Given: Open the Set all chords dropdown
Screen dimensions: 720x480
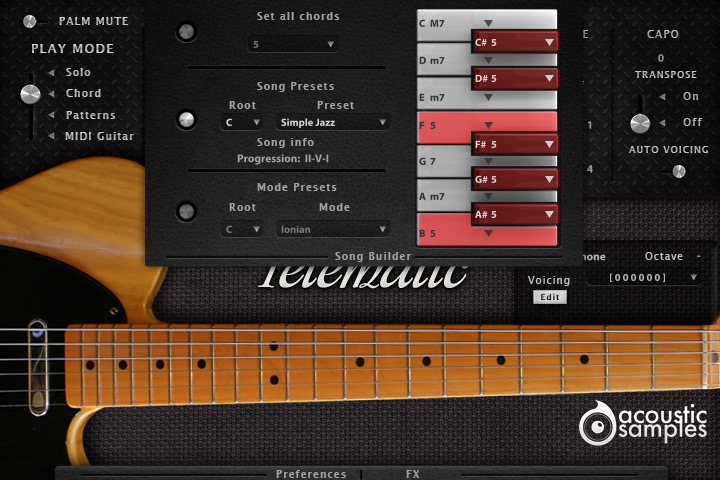Looking at the screenshot, I should 293,45.
